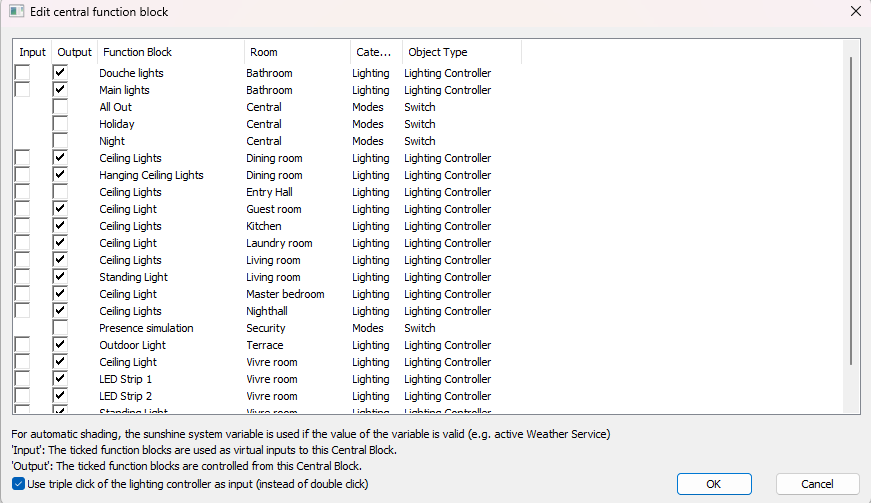Image resolution: width=871 pixels, height=503 pixels.
Task: Close the Edit central function block dialog
Action: click(x=855, y=12)
